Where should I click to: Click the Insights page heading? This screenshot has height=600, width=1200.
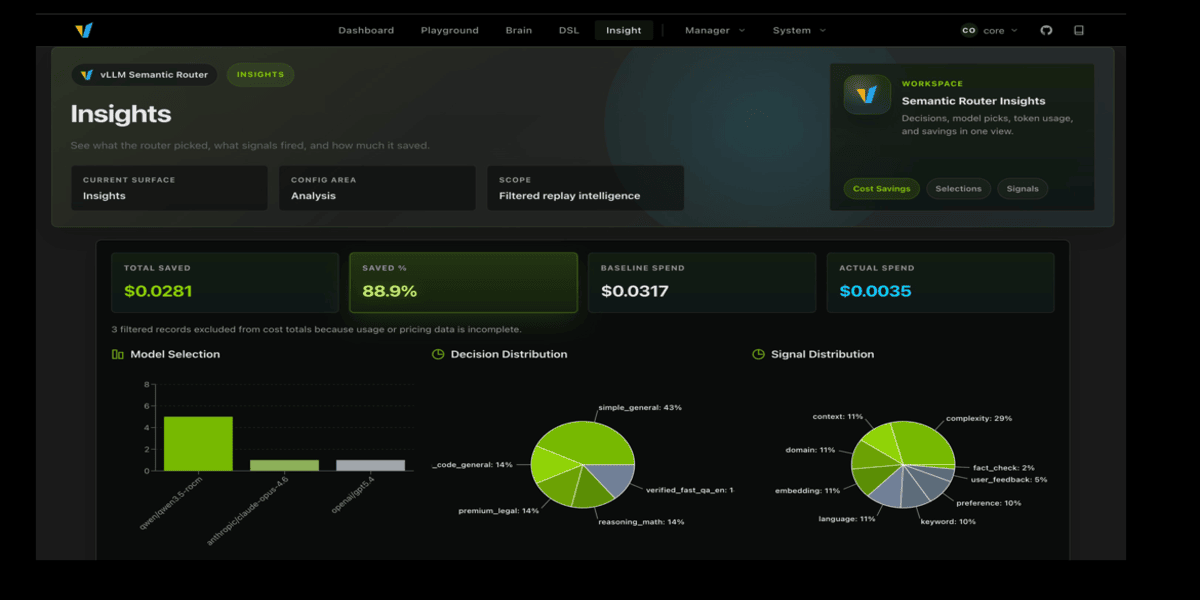[x=121, y=115]
